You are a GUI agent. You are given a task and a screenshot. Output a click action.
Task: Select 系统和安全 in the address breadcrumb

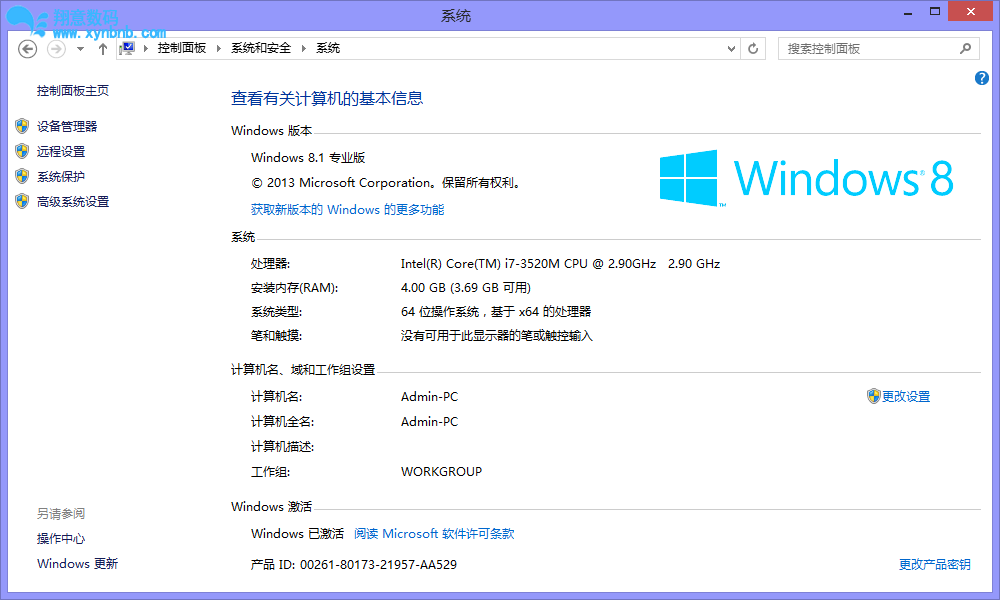pyautogui.click(x=261, y=48)
